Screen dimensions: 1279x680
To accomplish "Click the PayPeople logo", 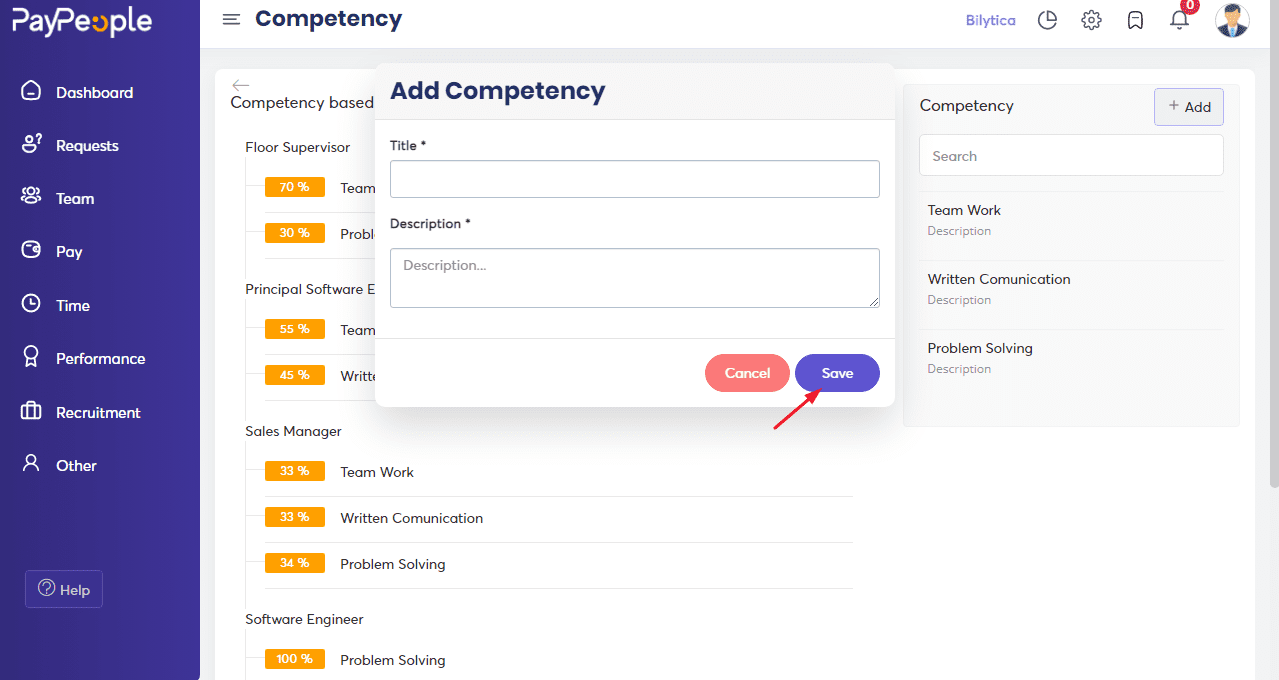I will tap(82, 21).
